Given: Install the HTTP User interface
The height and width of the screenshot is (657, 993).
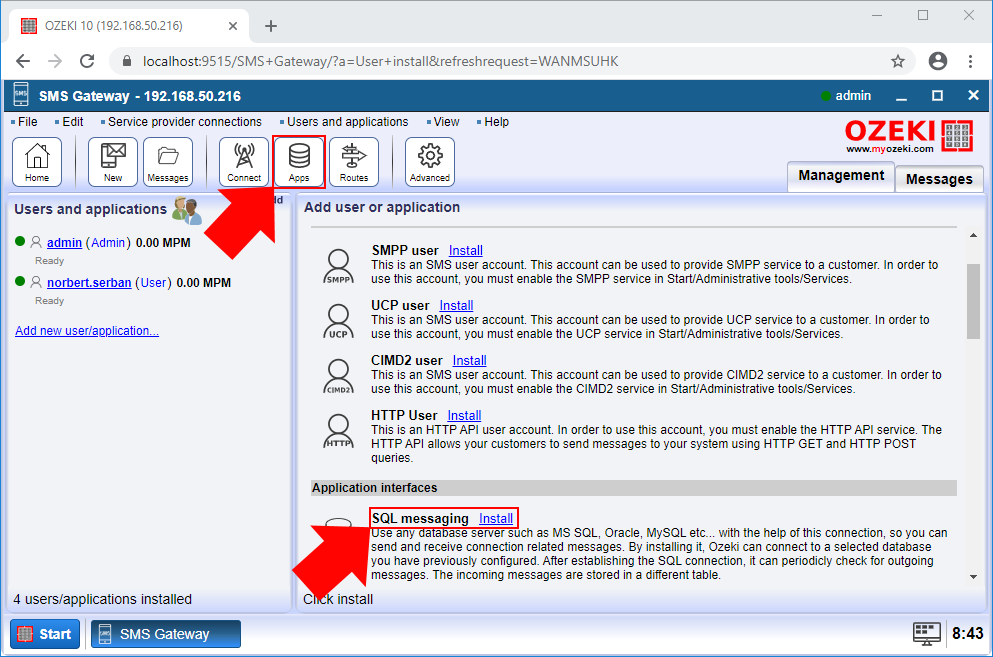Looking at the screenshot, I should pyautogui.click(x=463, y=415).
